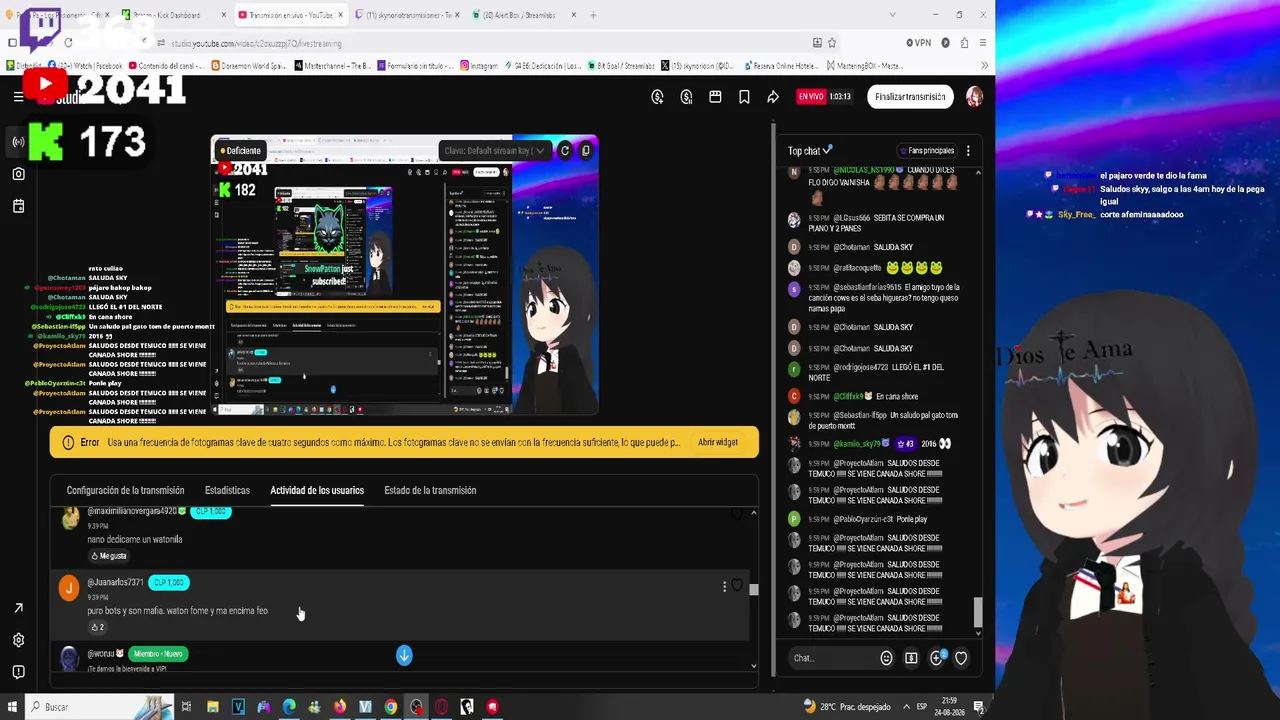This screenshot has height=720, width=1280.
Task: Open Firefox from the taskbar
Action: pyautogui.click(x=340, y=707)
